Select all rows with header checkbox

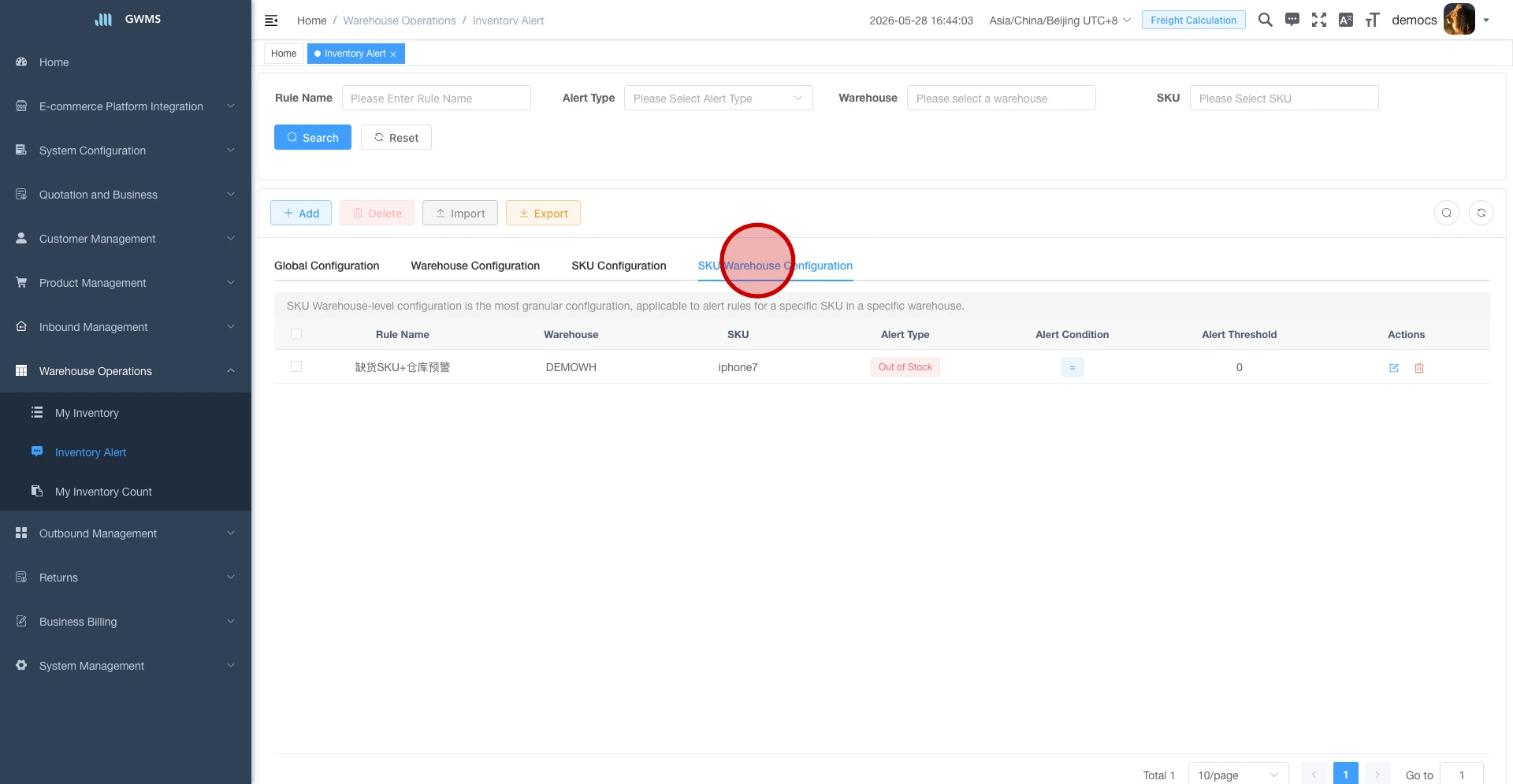[296, 334]
